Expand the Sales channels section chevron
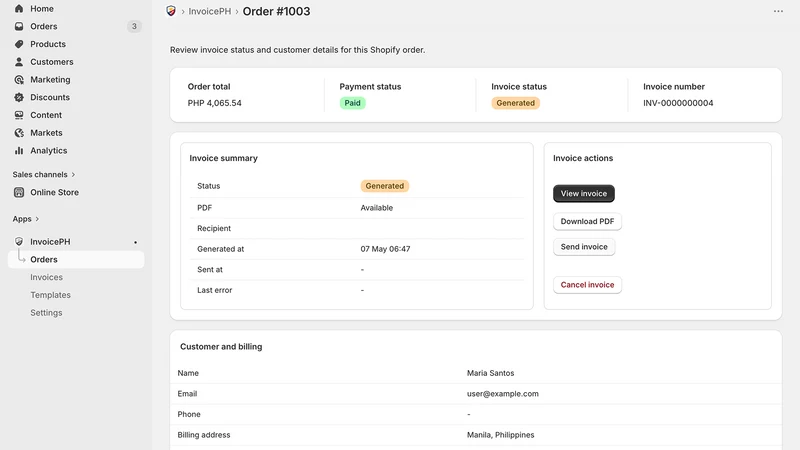 (73, 174)
